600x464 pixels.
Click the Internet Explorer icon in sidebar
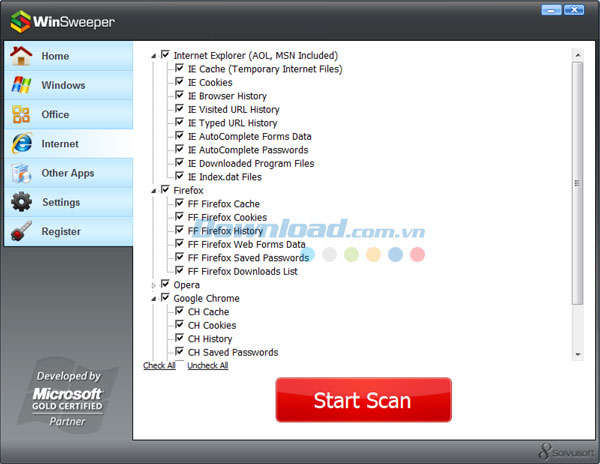click(x=22, y=143)
